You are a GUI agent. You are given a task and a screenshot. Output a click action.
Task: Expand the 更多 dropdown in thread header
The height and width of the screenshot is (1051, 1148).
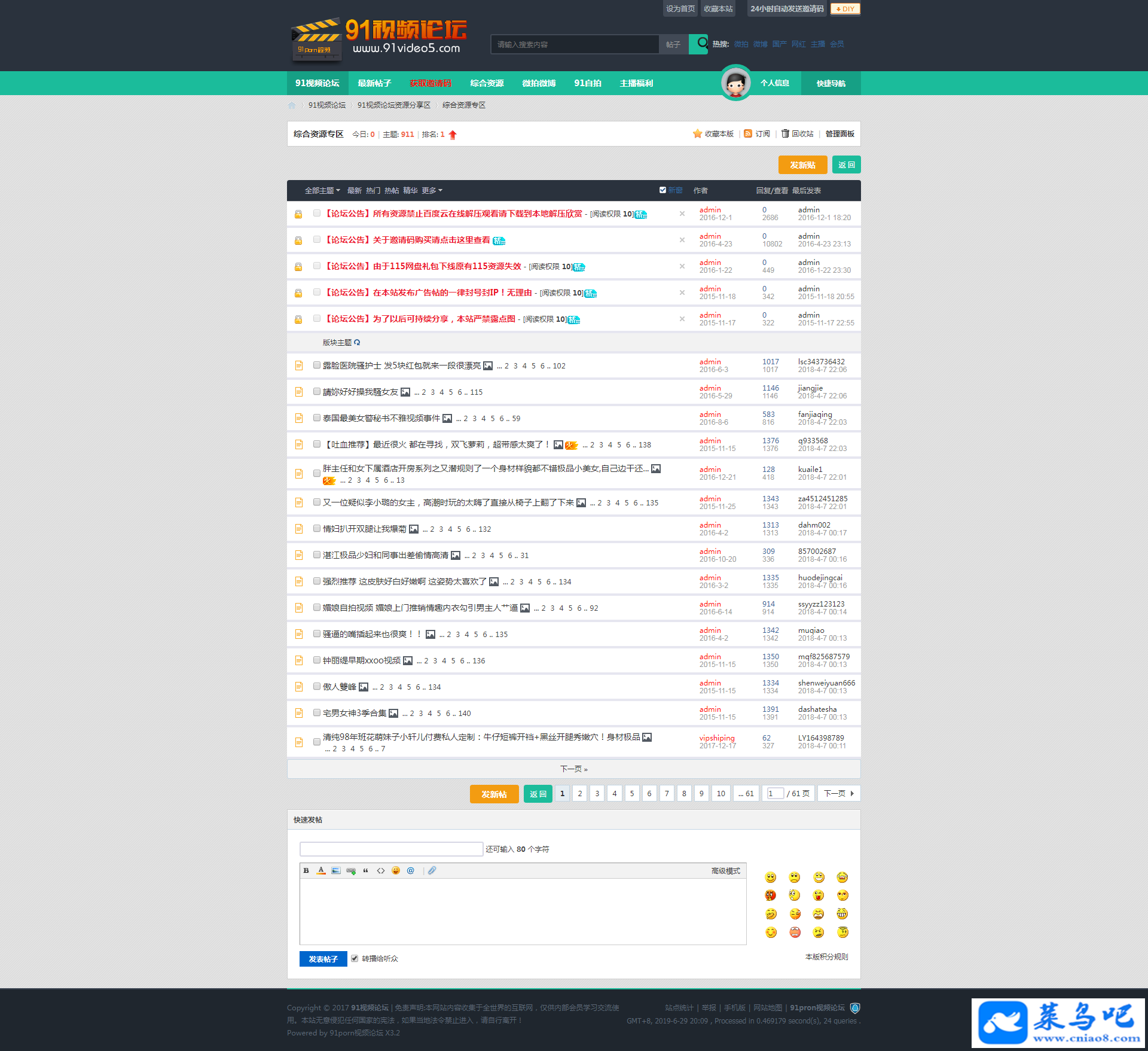tap(432, 190)
